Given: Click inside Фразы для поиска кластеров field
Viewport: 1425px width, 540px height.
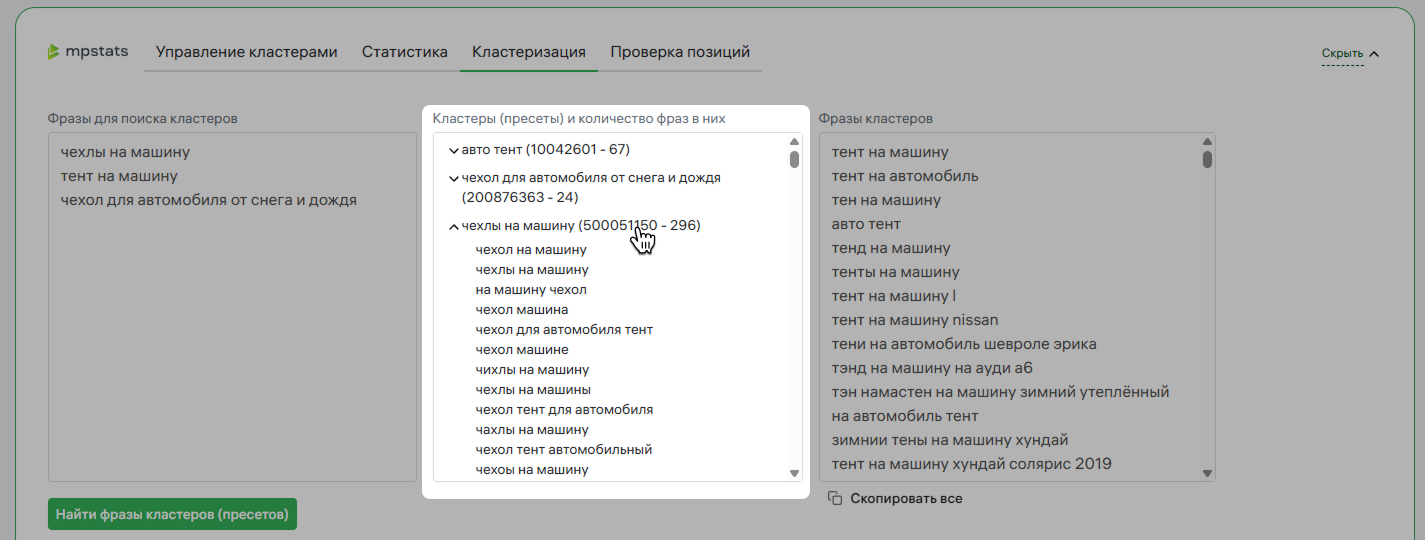Looking at the screenshot, I should click(x=232, y=307).
